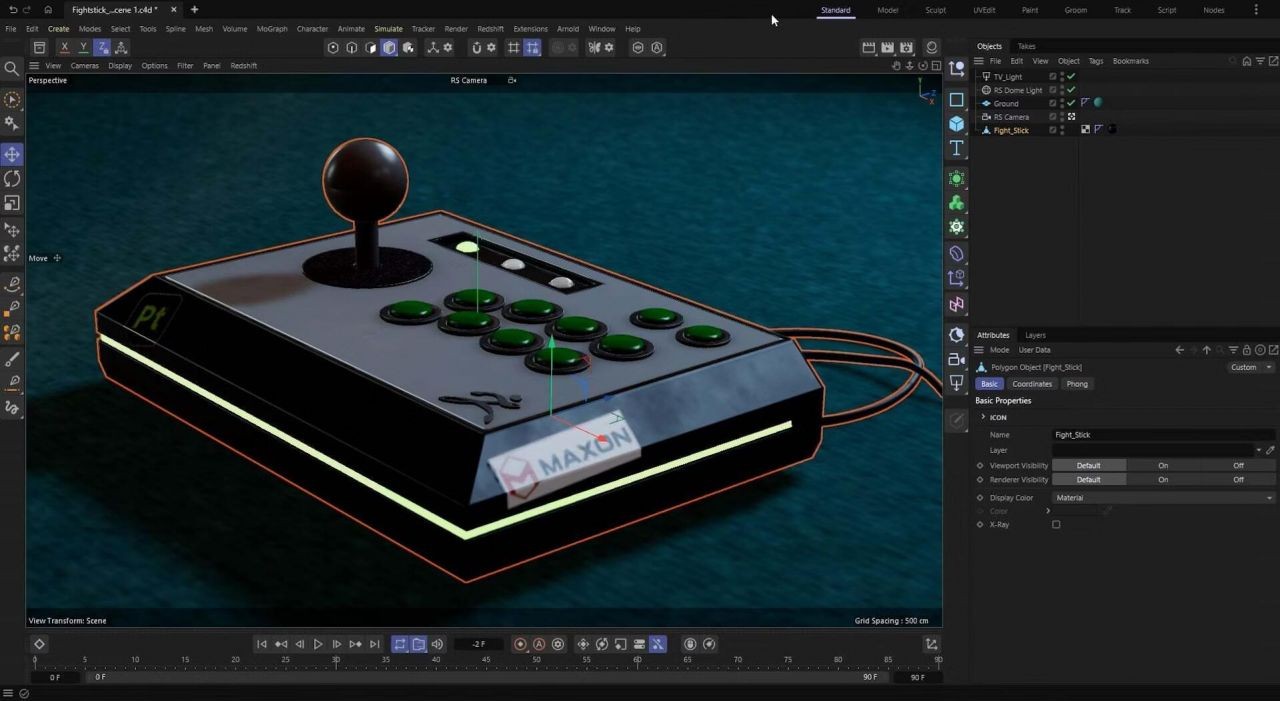
Task: Click the Record Active Objects keyframe button
Action: (x=520, y=644)
